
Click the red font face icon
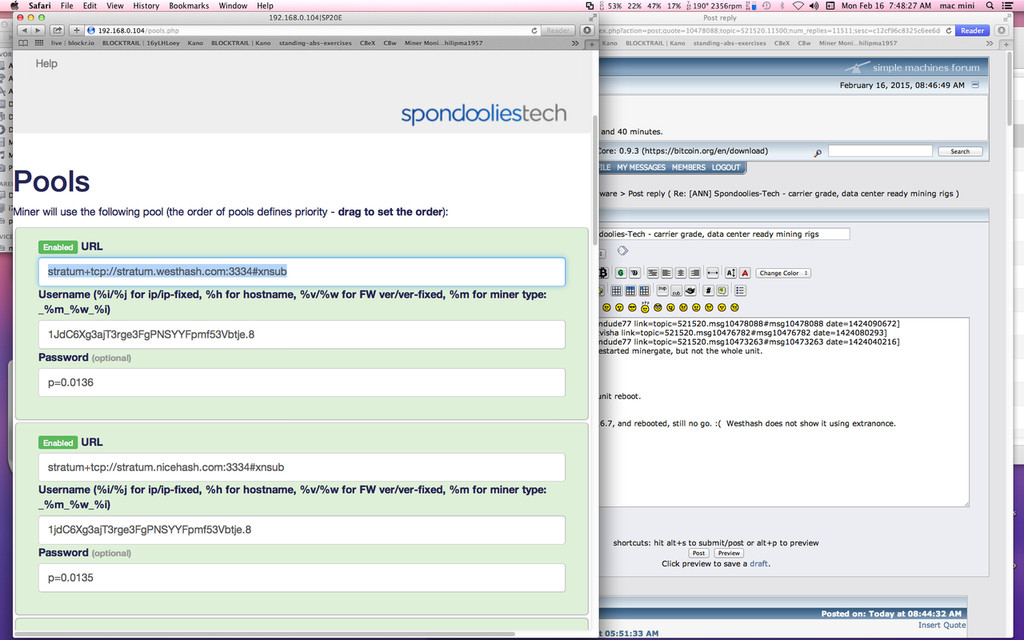744,273
